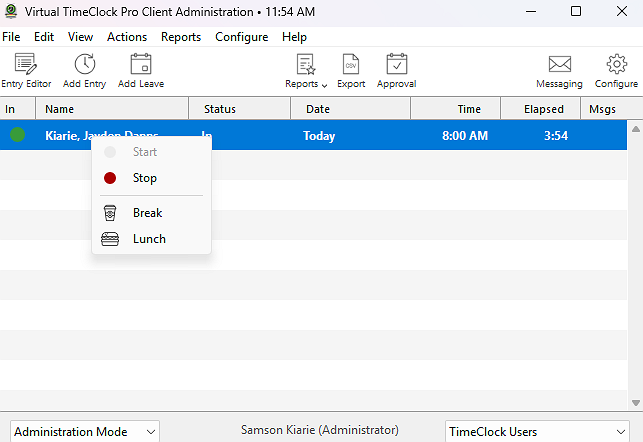Sort by the Status column header
This screenshot has width=643, height=442.
coord(239,109)
